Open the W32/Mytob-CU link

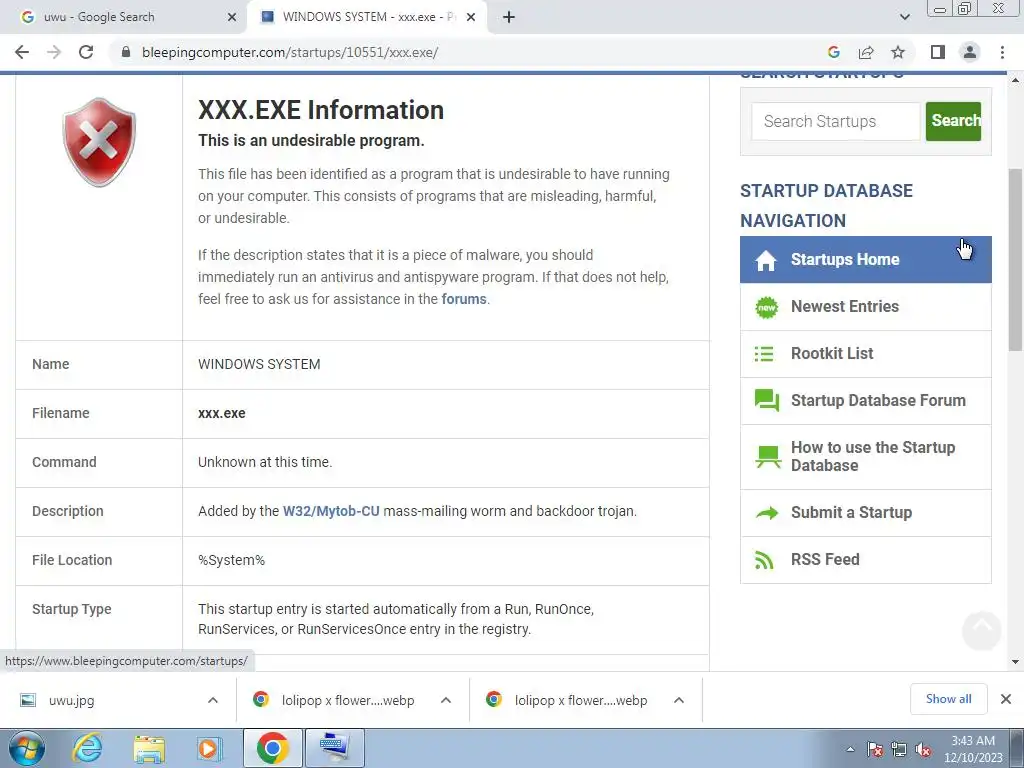[331, 511]
